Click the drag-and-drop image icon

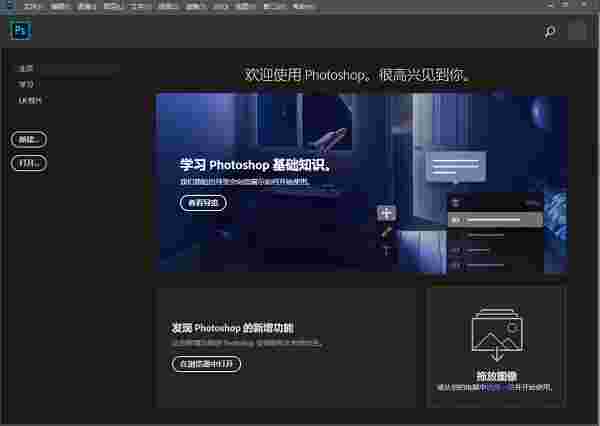497,333
